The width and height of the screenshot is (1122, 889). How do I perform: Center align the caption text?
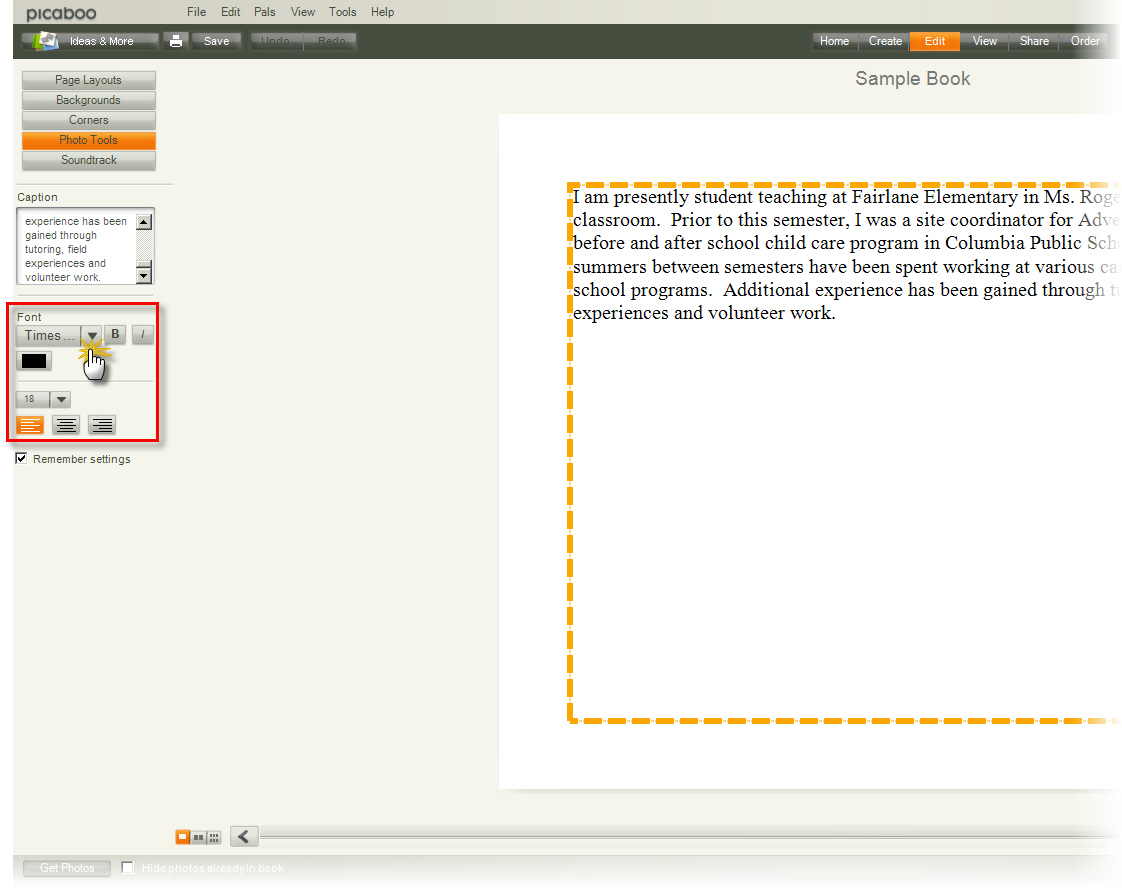66,425
